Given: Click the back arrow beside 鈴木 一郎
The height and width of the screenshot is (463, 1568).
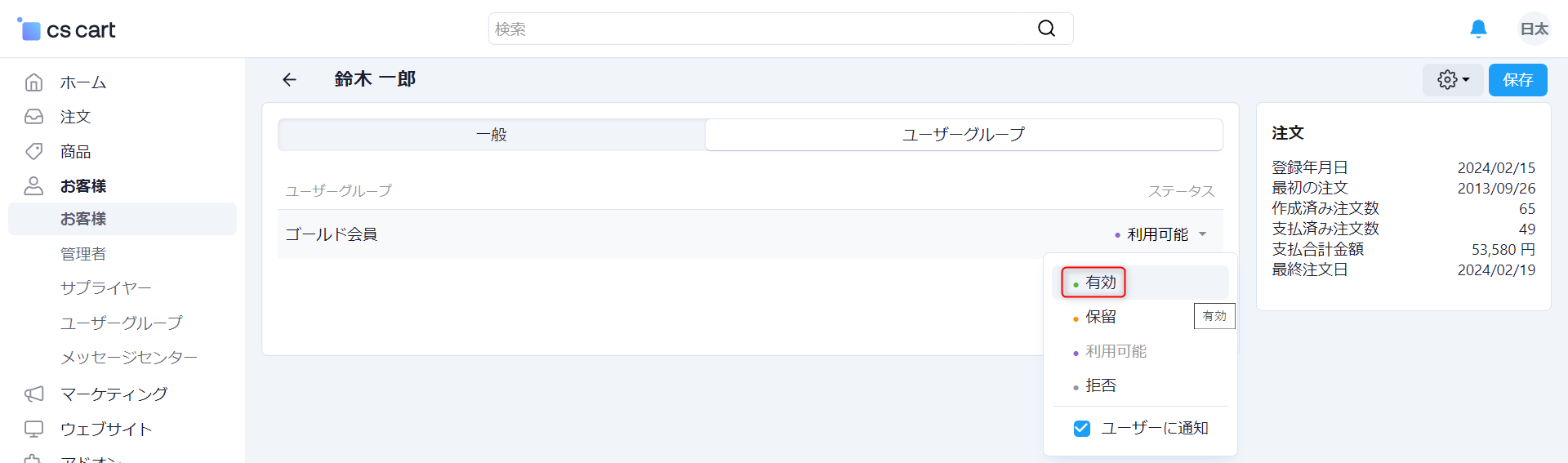Looking at the screenshot, I should pyautogui.click(x=289, y=79).
